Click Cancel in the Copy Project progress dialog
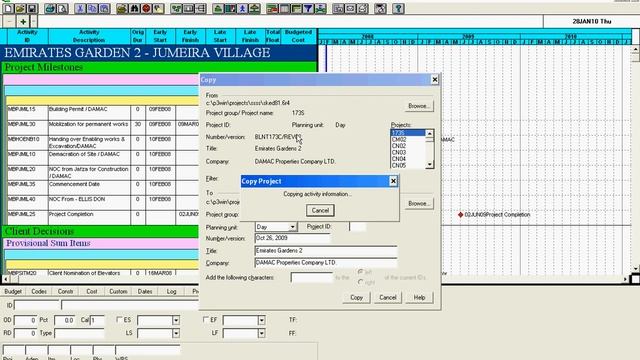The height and width of the screenshot is (360, 640). tap(320, 210)
